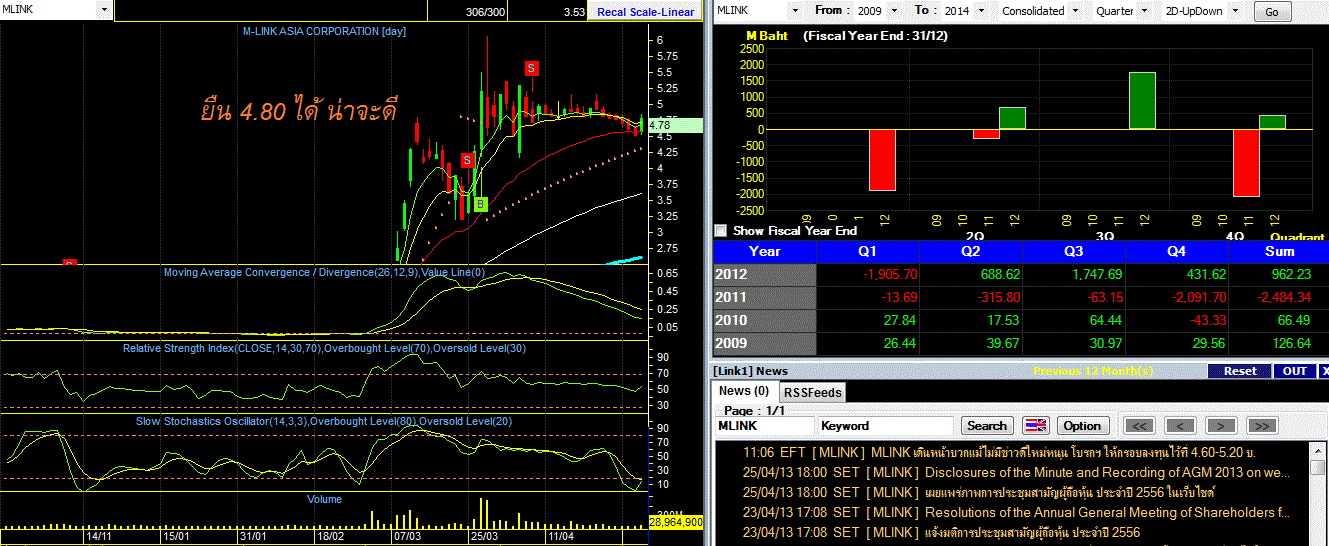Click the Keyword search field
The width and height of the screenshot is (1329, 546).
click(x=887, y=425)
